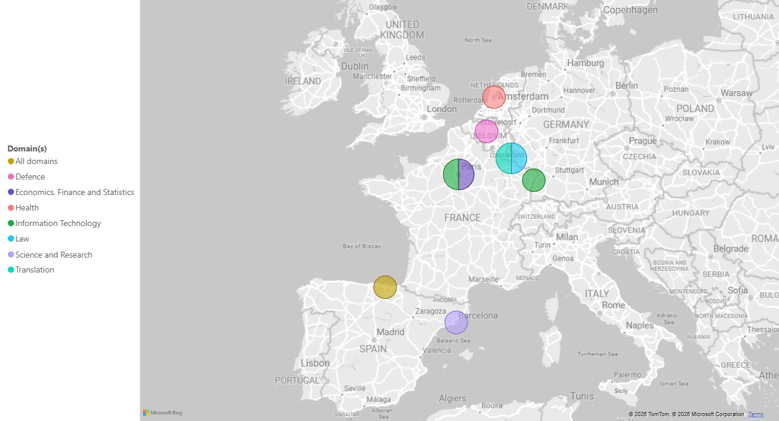Select the purple half of the Paris bubble
The height and width of the screenshot is (421, 779).
467,174
